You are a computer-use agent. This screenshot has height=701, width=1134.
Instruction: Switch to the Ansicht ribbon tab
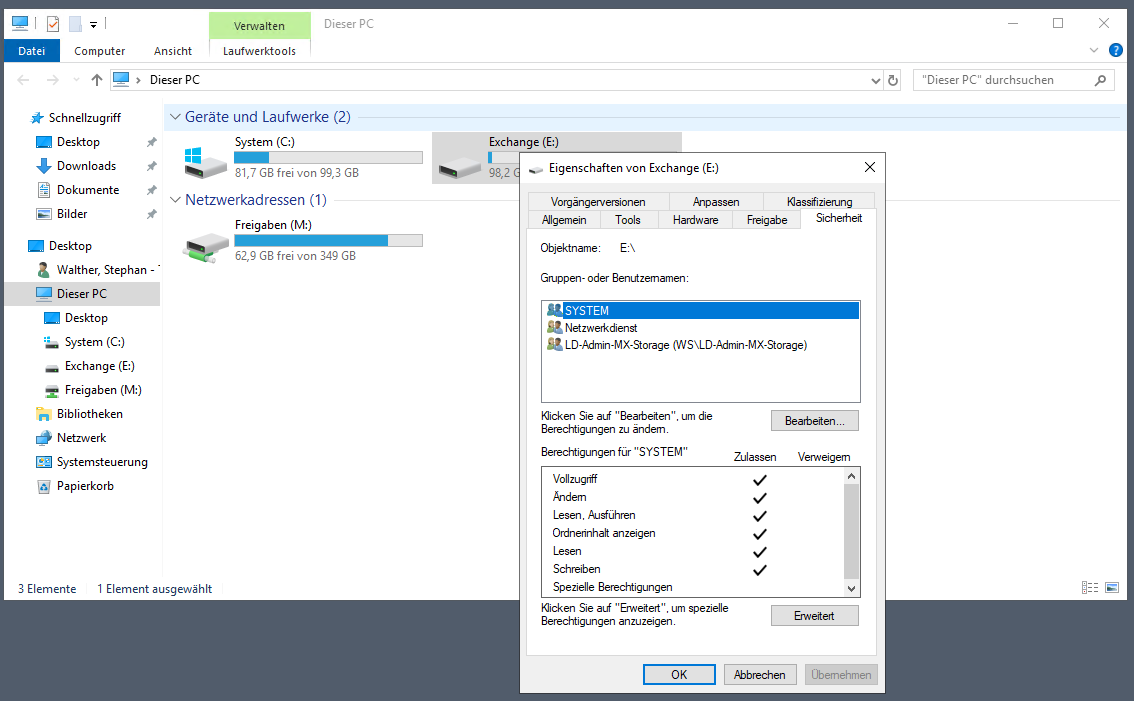tap(173, 51)
